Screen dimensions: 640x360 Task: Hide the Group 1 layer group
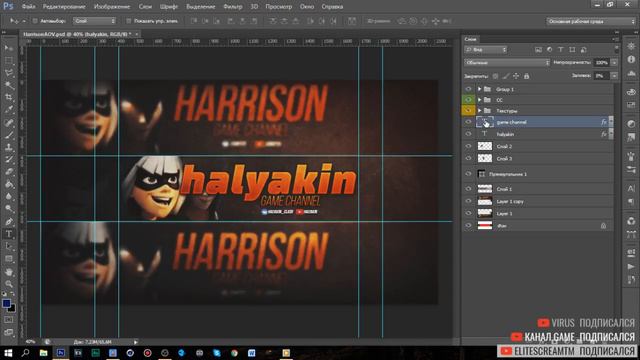pyautogui.click(x=468, y=89)
